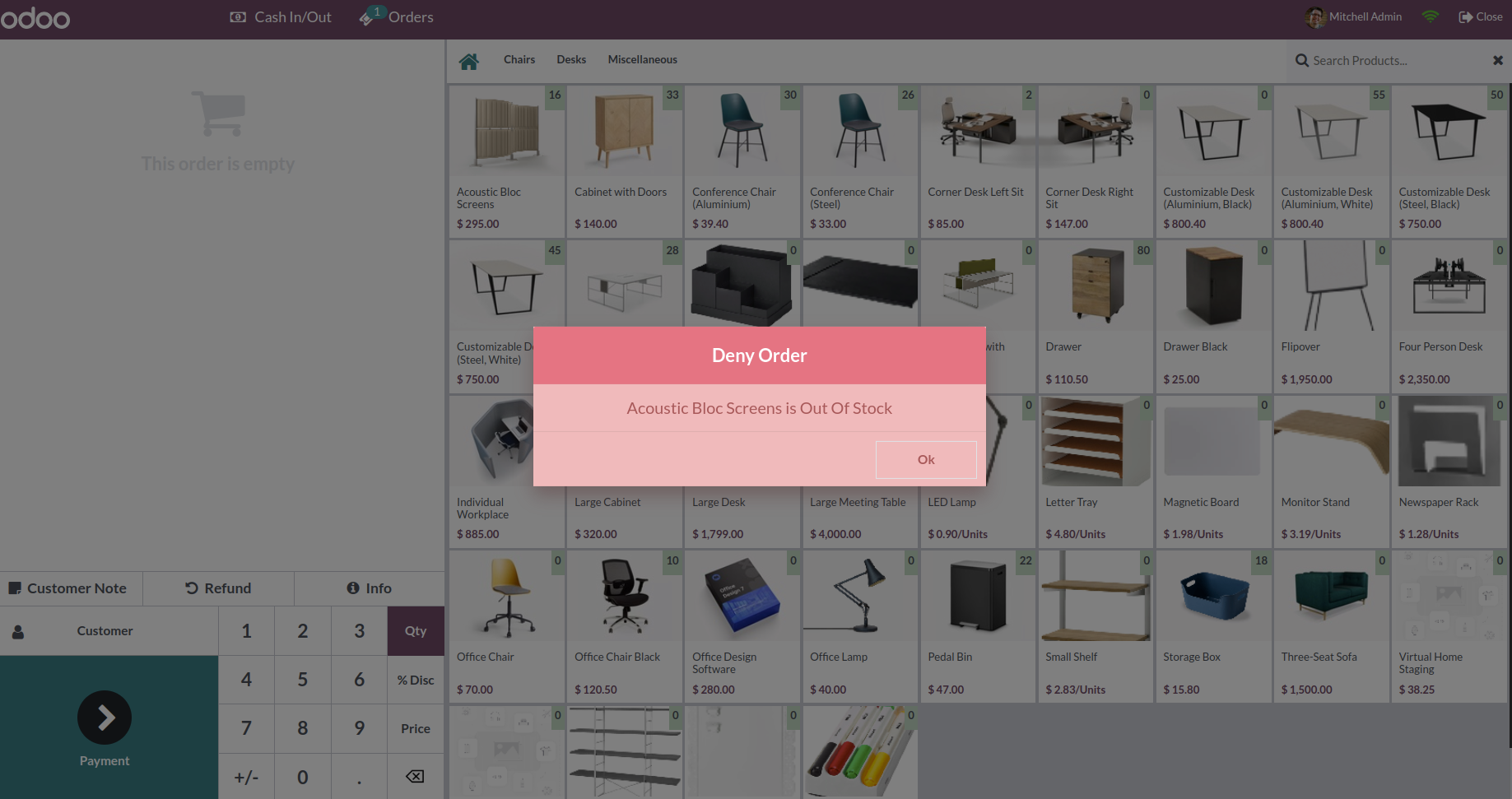1512x799 pixels.
Task: Select Large Cabinet product
Action: [625, 518]
